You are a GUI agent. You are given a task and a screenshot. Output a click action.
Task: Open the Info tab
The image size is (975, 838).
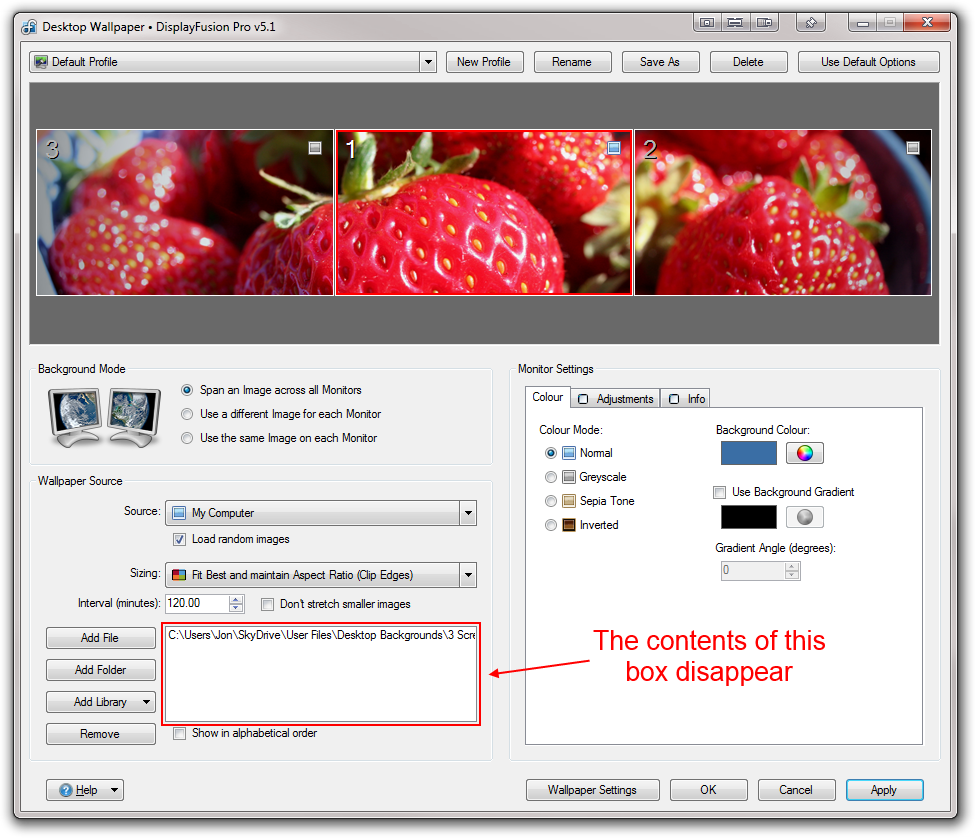688,398
